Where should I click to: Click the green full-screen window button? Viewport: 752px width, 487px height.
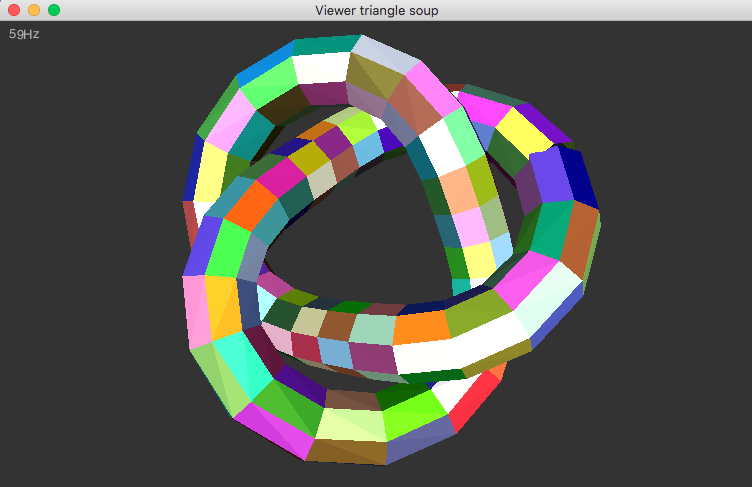(54, 10)
